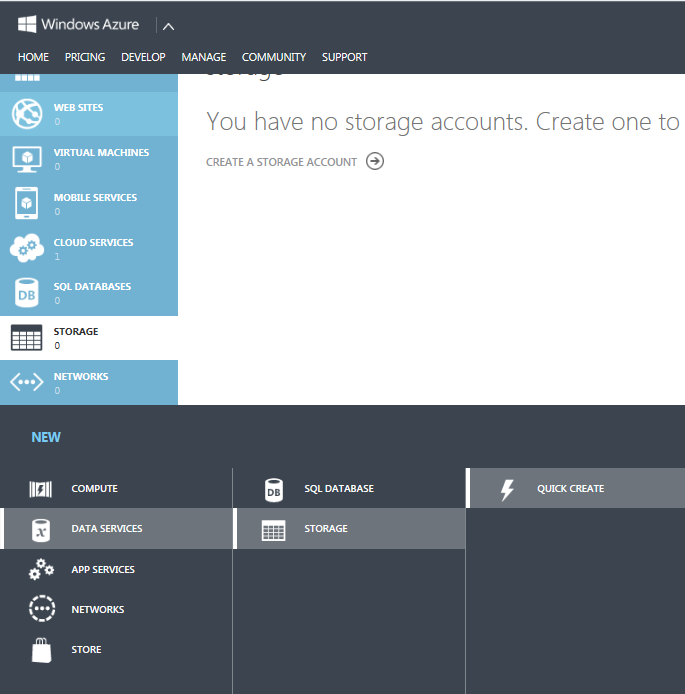Click the Storage table icon in sidebar

tap(26, 338)
